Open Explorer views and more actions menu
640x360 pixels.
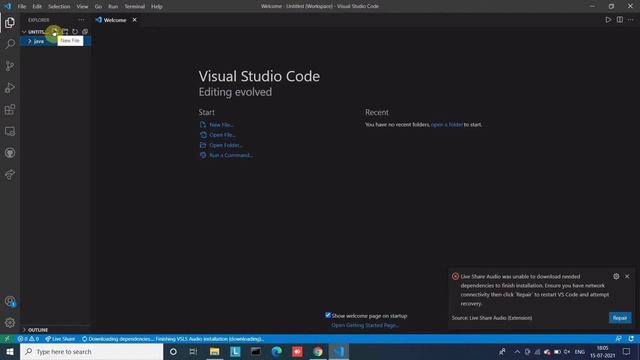[81, 20]
